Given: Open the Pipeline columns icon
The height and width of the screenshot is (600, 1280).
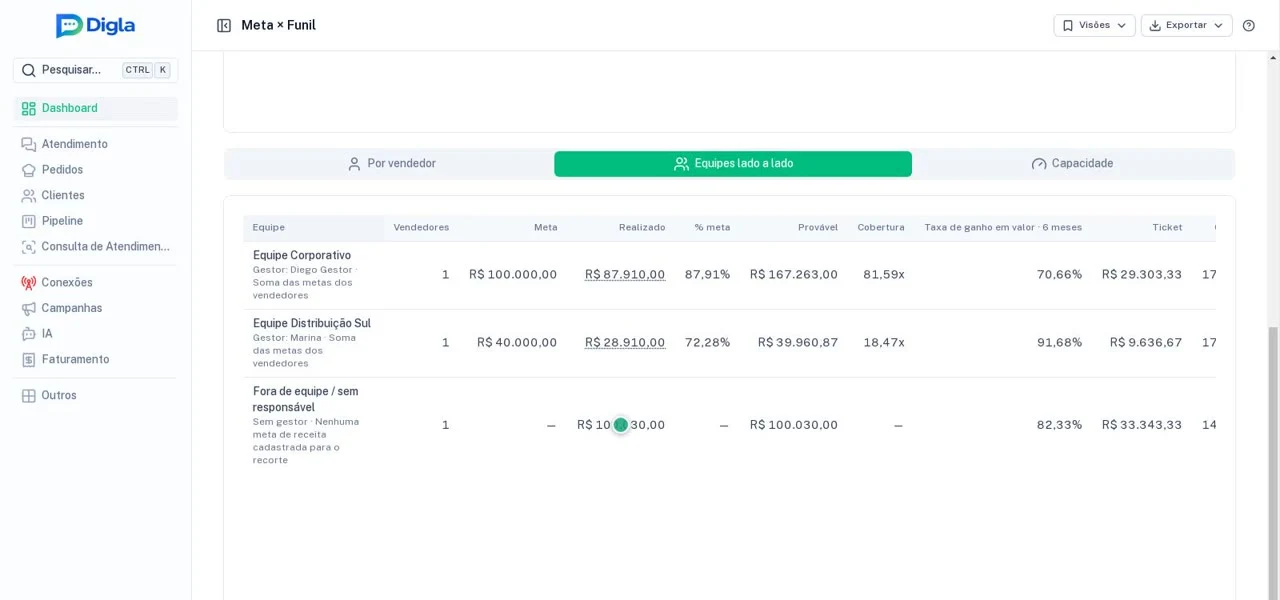Looking at the screenshot, I should pyautogui.click(x=28, y=221).
